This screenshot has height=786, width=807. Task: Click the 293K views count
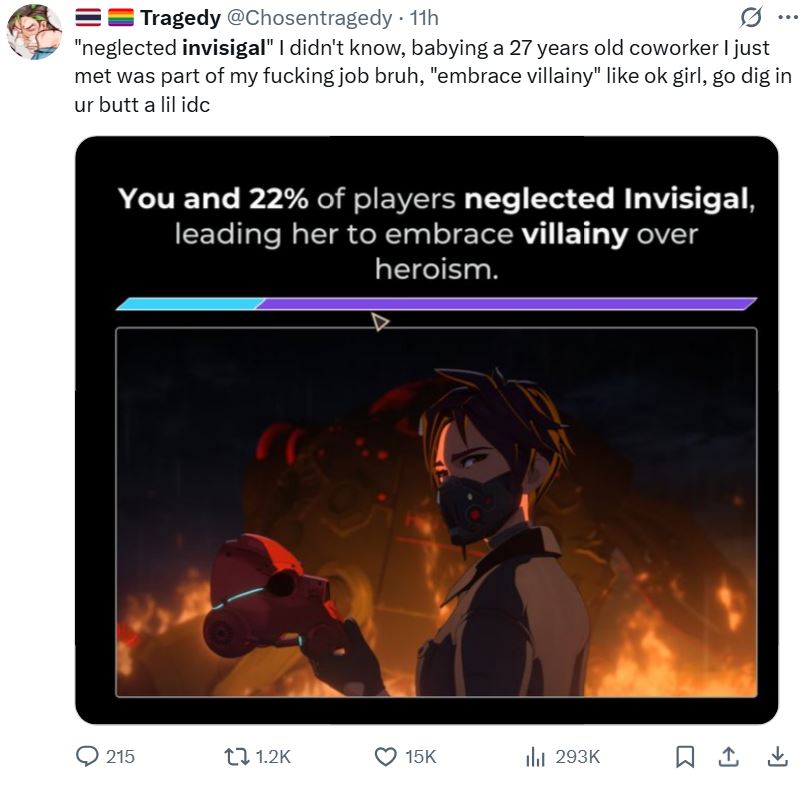578,757
